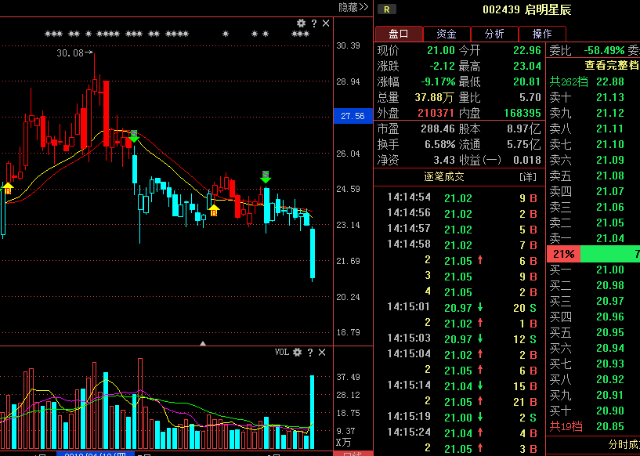Select the 14:15:24 trade row at 21.04
The image size is (640, 456).
[x=462, y=433]
